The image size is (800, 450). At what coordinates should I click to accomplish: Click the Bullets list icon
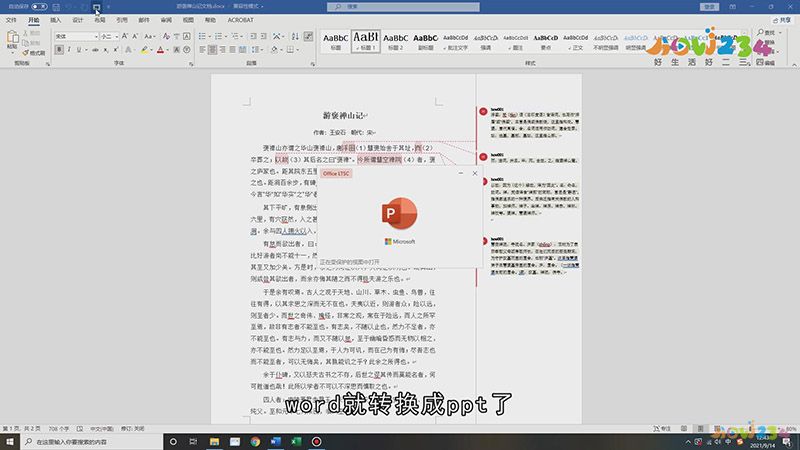click(202, 36)
